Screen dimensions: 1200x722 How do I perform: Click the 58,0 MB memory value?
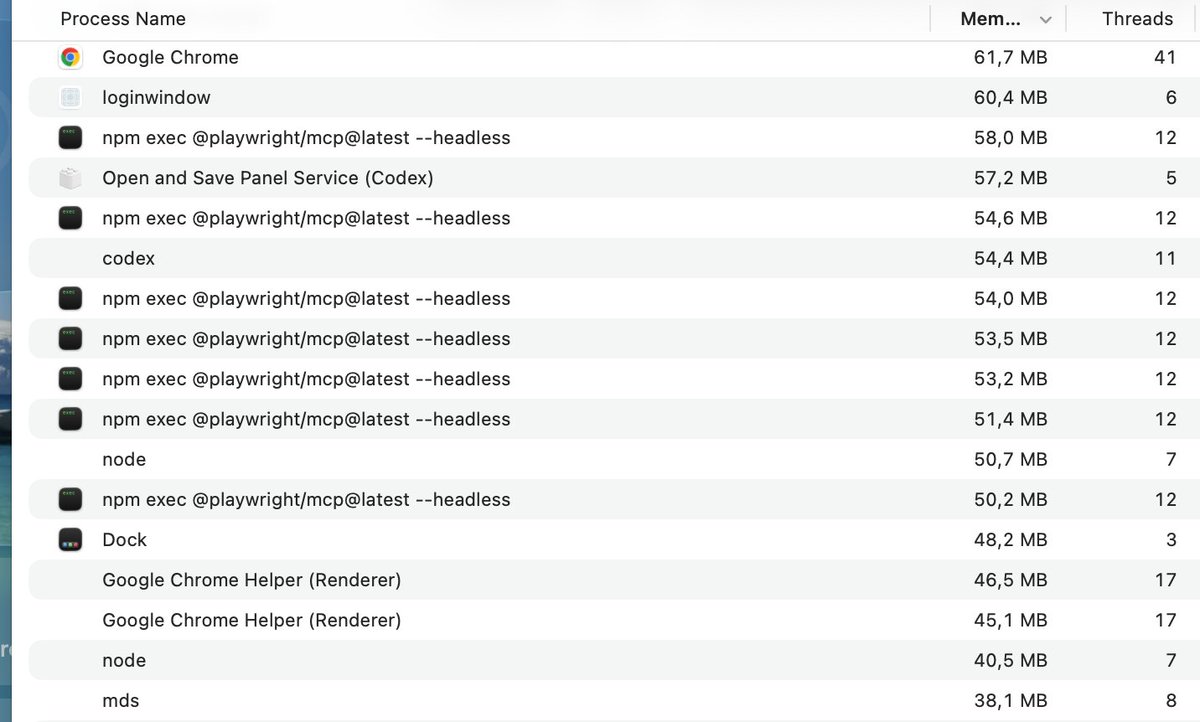[1011, 138]
